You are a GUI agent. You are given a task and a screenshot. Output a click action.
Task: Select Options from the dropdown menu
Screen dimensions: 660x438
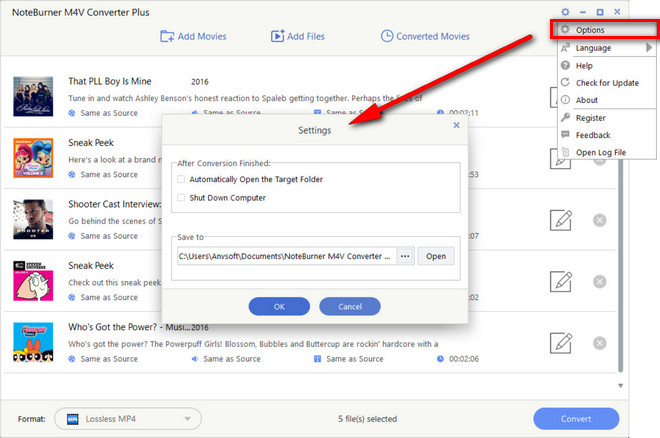[x=604, y=30]
